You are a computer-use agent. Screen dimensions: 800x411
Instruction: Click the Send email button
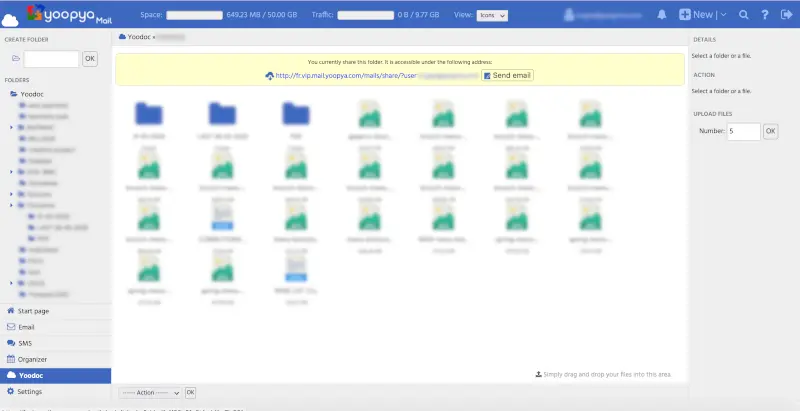pos(508,75)
